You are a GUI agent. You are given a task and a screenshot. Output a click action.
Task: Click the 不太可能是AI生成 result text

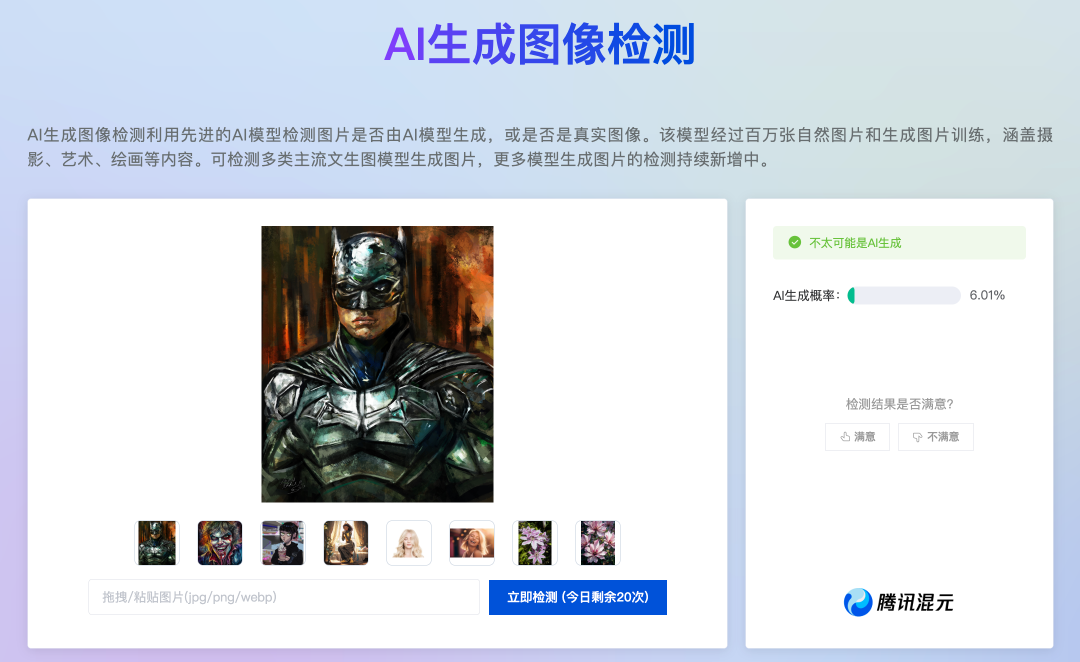point(855,242)
